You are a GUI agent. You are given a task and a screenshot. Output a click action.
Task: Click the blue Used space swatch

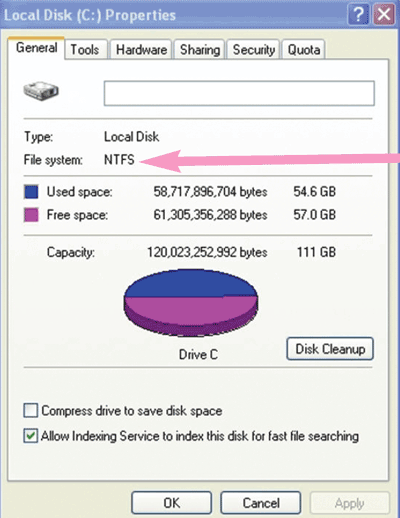click(x=31, y=192)
